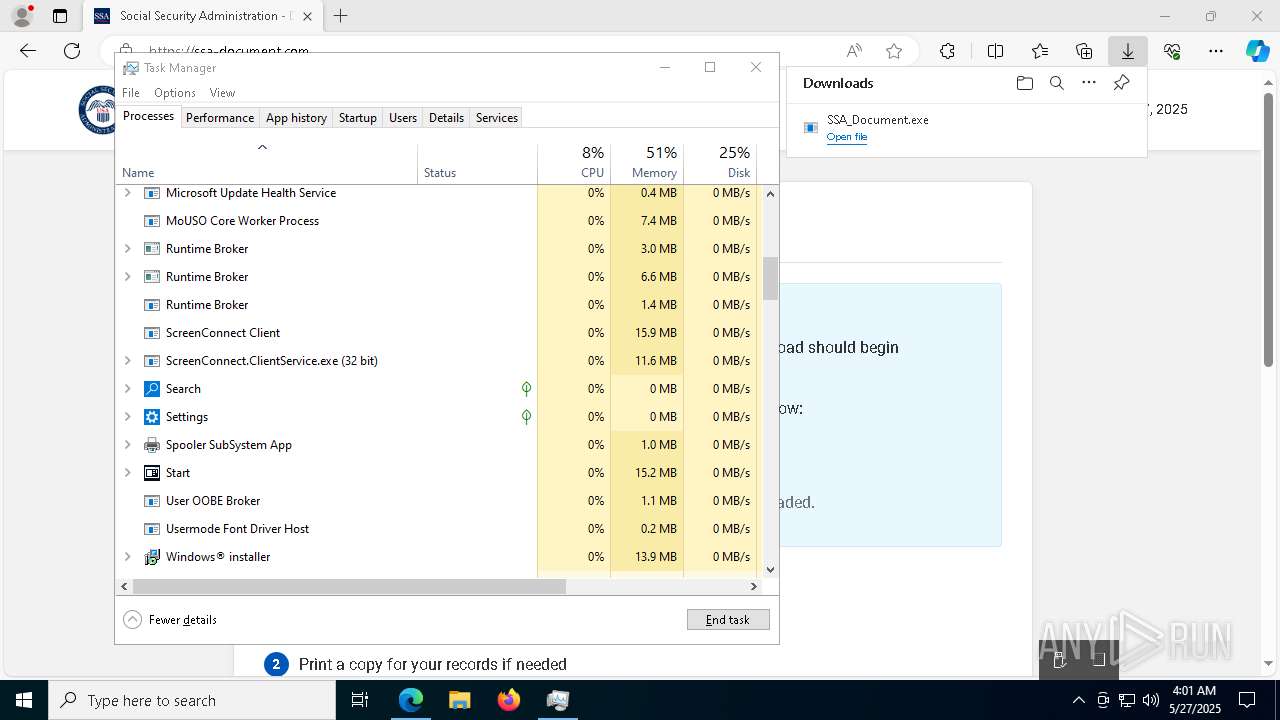
Task: Expand the Search process row
Action: click(x=127, y=389)
